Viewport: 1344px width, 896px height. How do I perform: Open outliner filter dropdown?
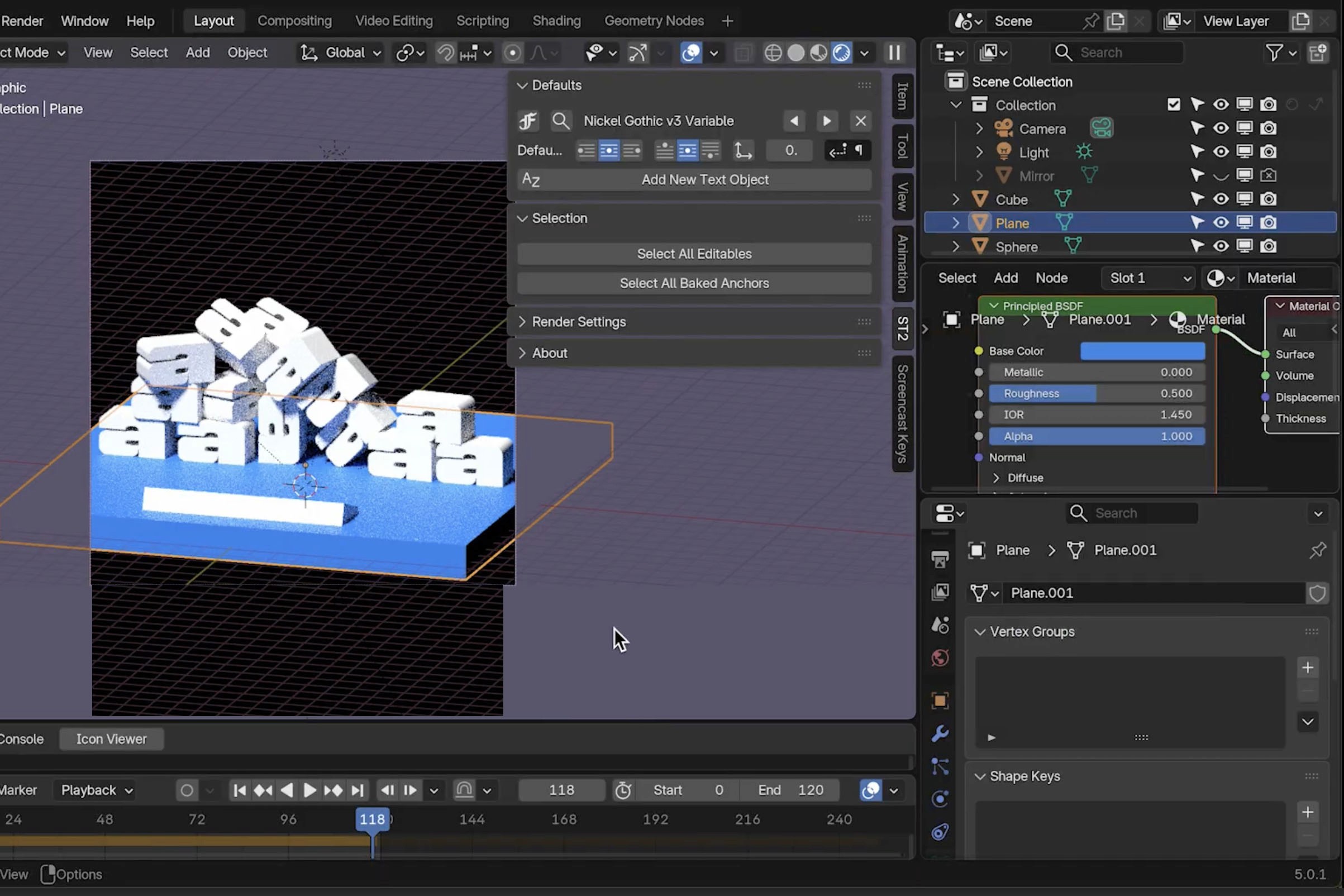point(1280,53)
